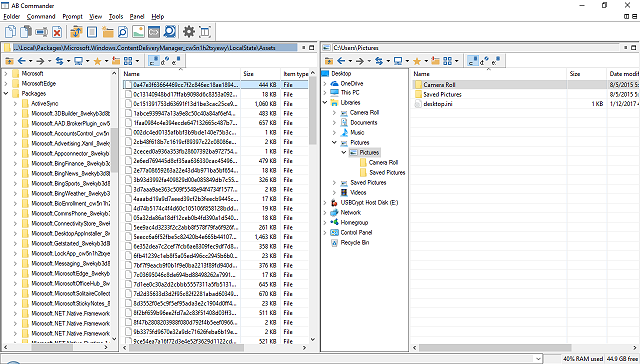Open the Panel menu
This screenshot has width=640, height=364.
pos(137,17)
